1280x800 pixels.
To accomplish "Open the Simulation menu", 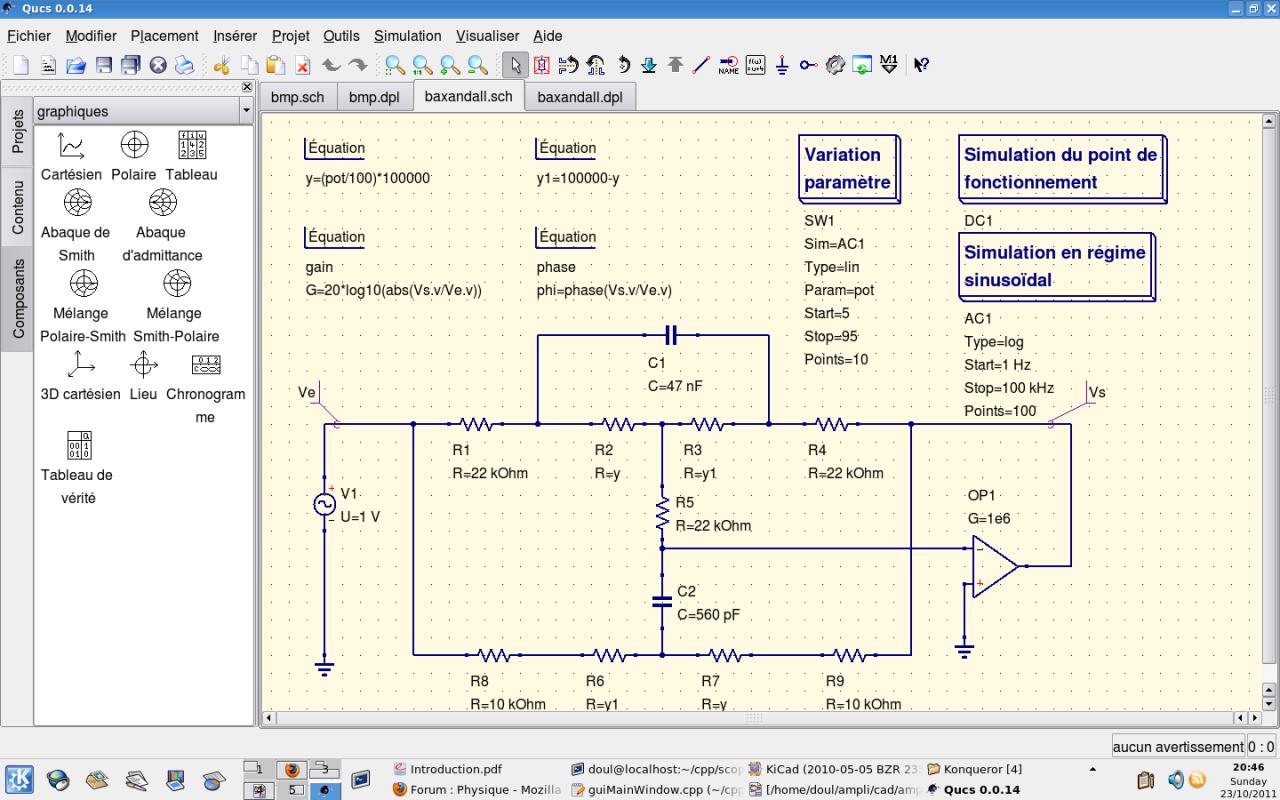I will (407, 36).
